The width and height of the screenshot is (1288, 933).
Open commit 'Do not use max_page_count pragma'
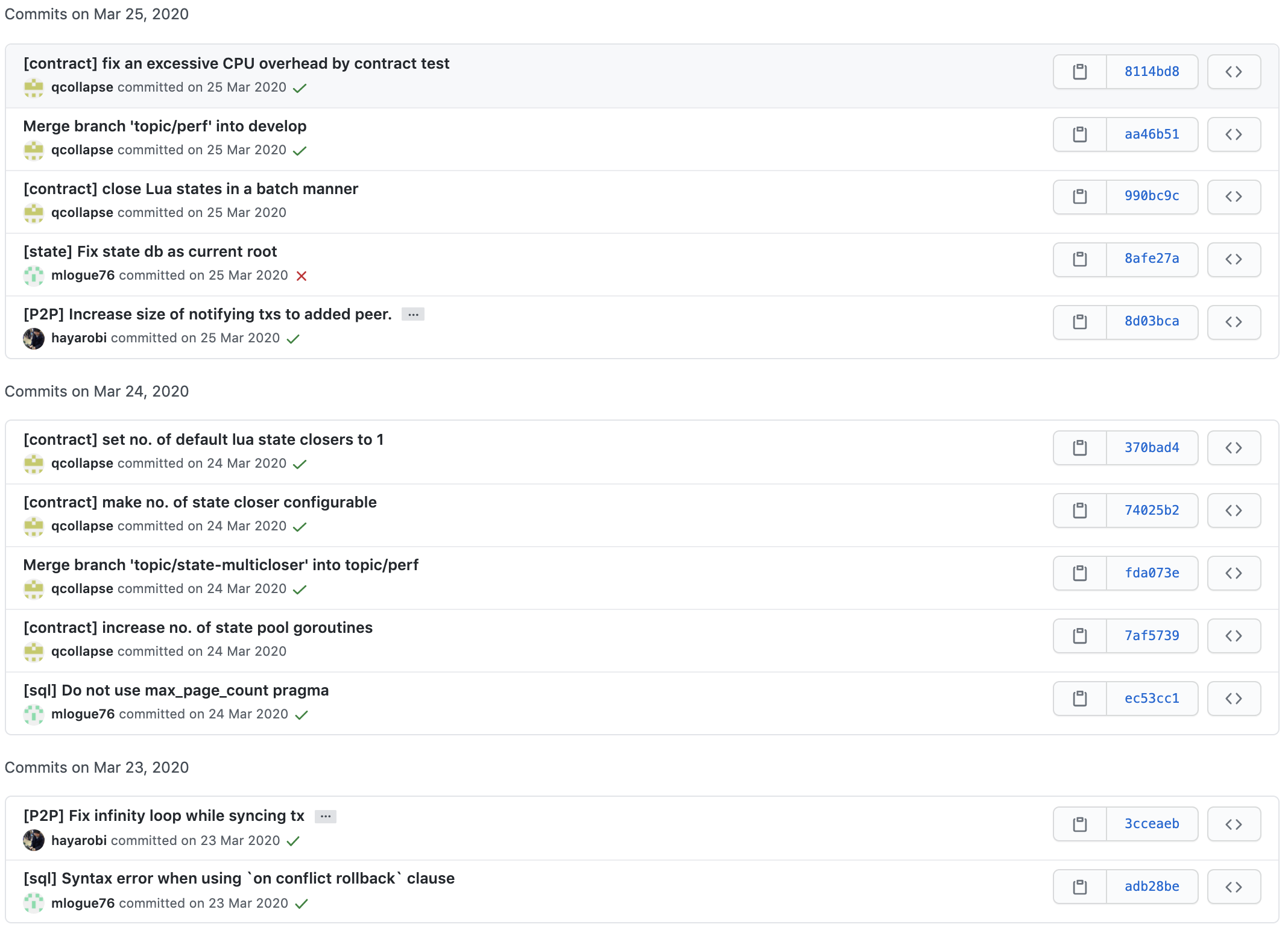coord(176,690)
